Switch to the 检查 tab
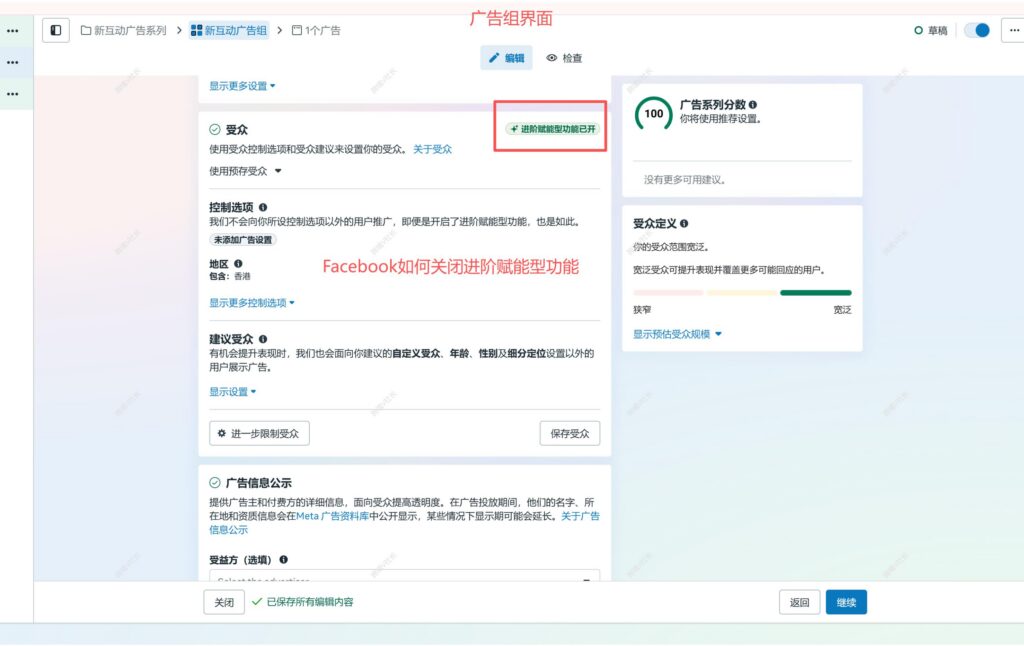Image resolution: width=1024 pixels, height=646 pixels. [564, 58]
